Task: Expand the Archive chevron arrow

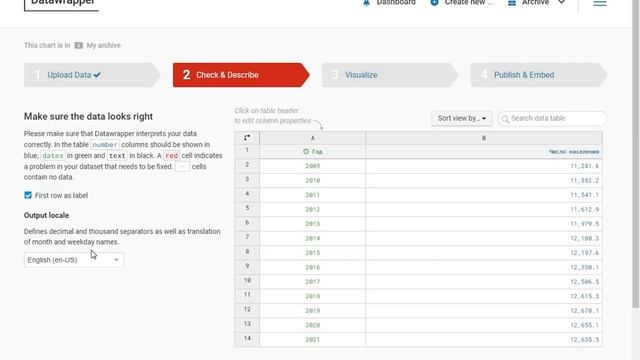Action: pyautogui.click(x=562, y=2)
